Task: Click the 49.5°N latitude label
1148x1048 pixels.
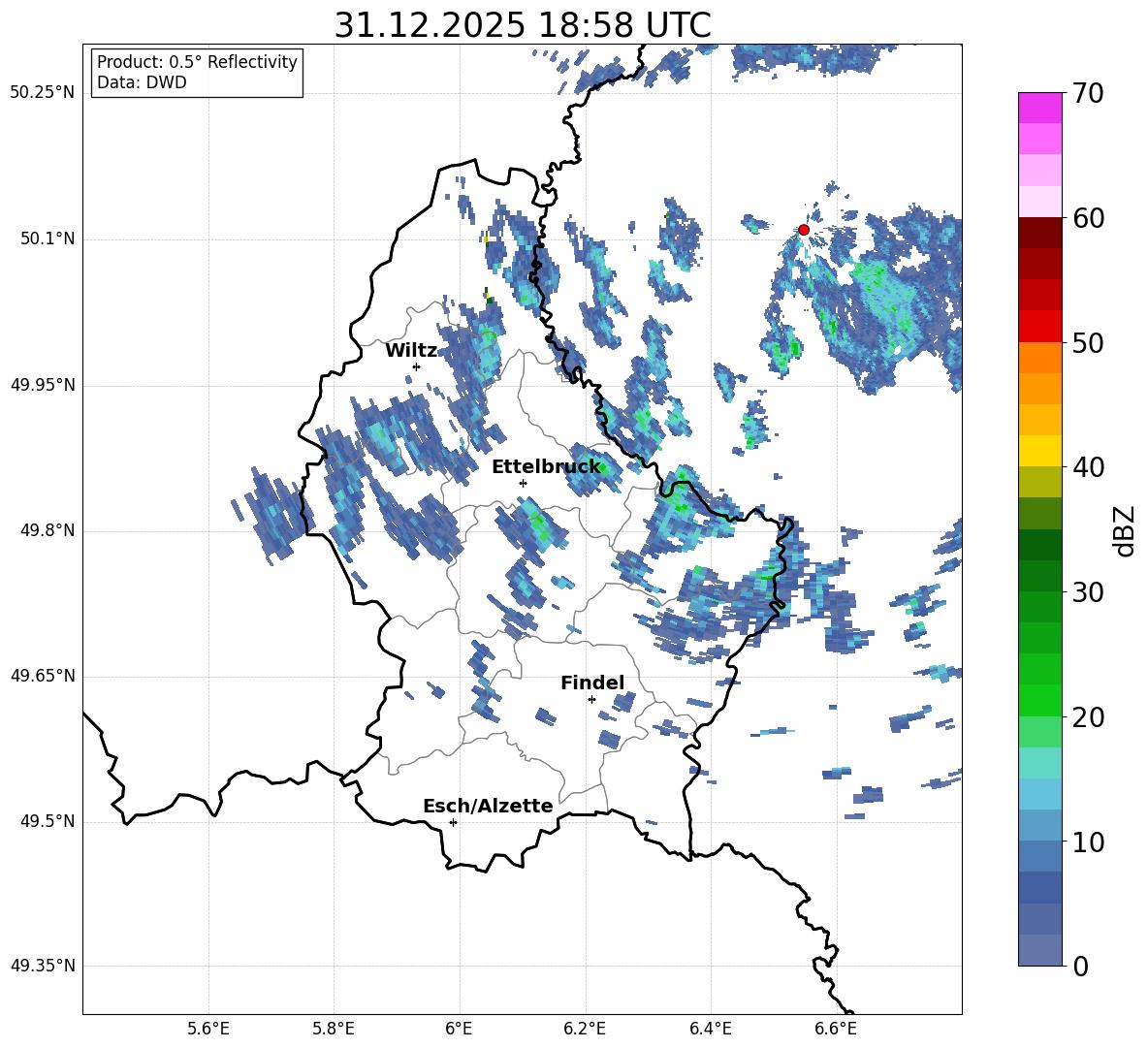Action: tap(48, 821)
